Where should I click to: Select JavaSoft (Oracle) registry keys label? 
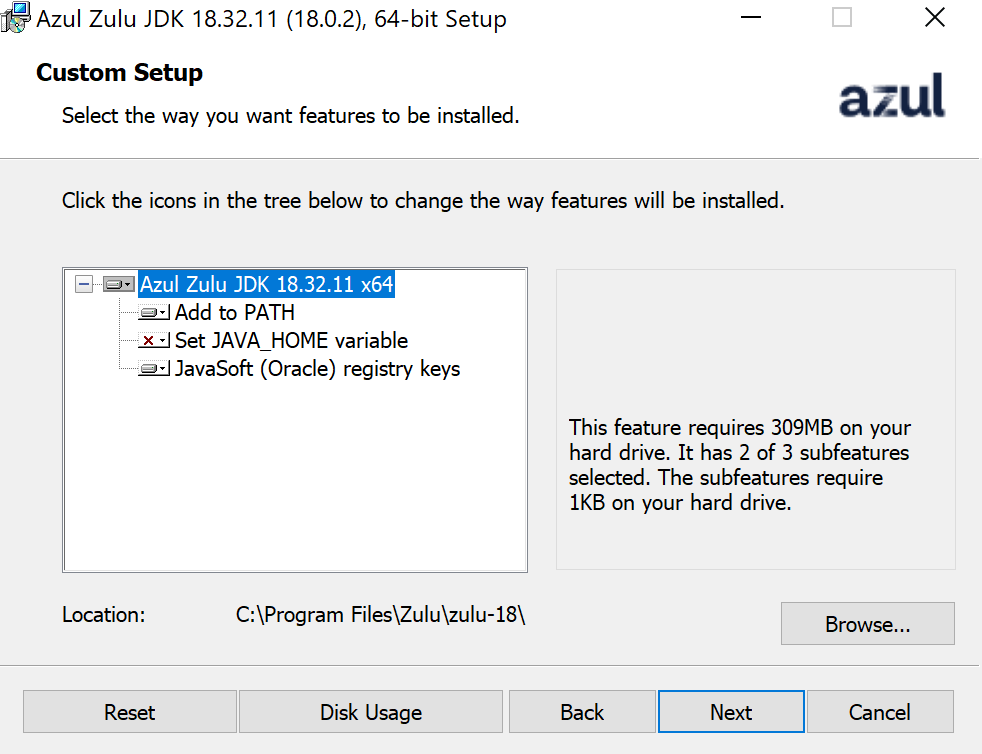point(317,369)
